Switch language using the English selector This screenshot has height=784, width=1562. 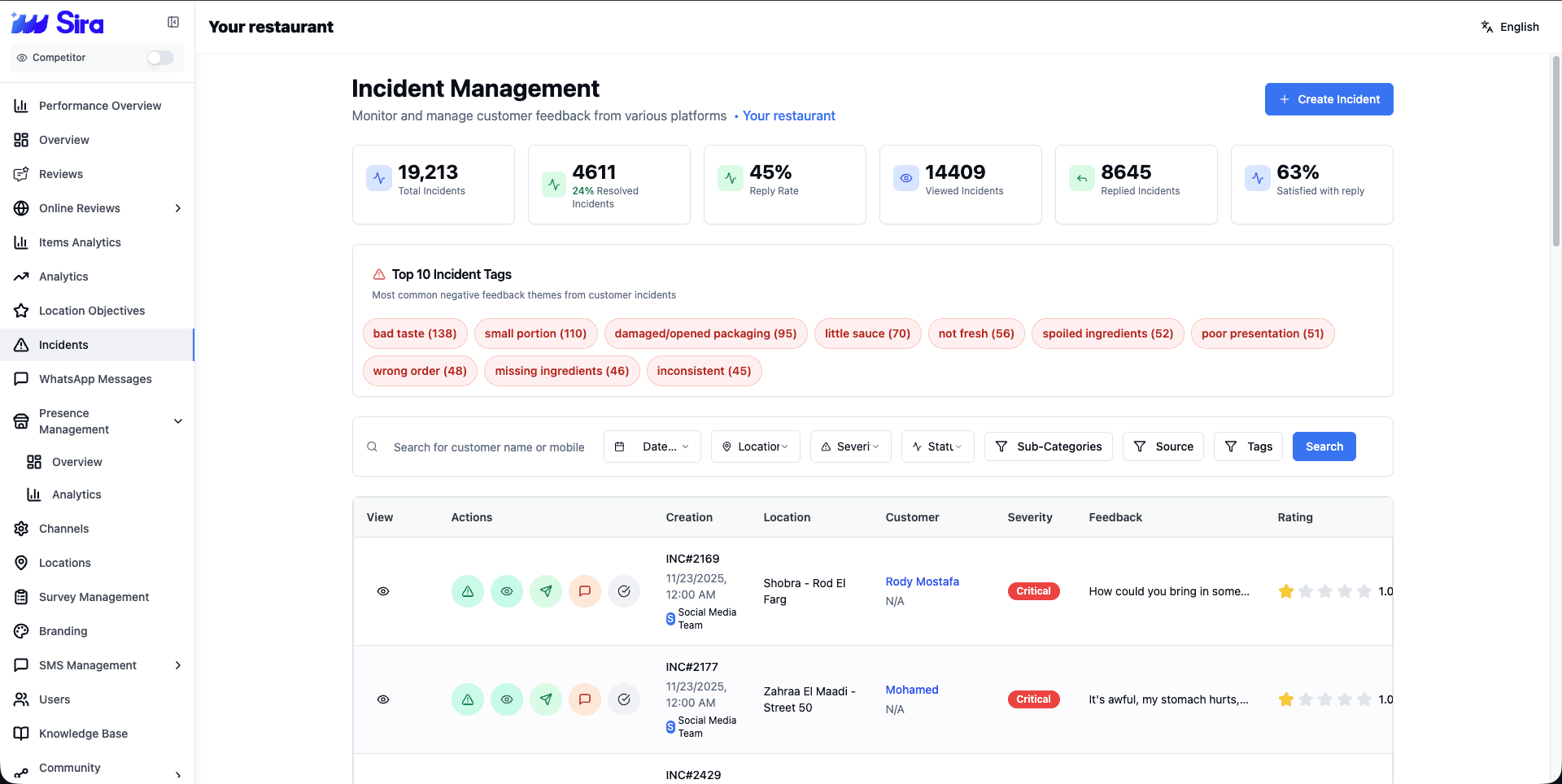coord(1510,26)
